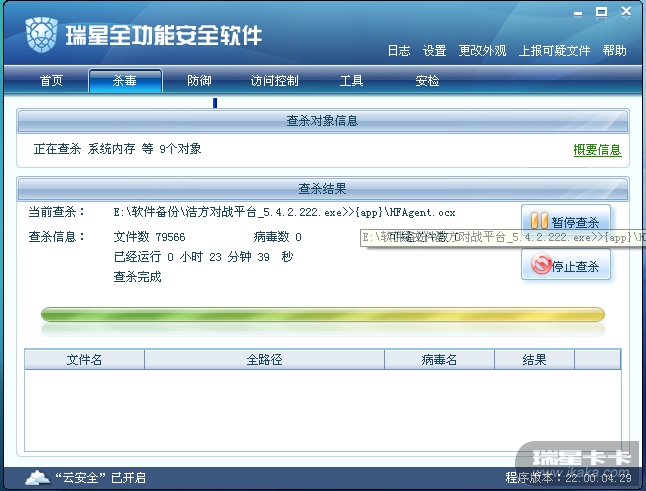Viewport: 646px width, 491px height.
Task: Click the cloud security status icon
Action: coord(38,478)
